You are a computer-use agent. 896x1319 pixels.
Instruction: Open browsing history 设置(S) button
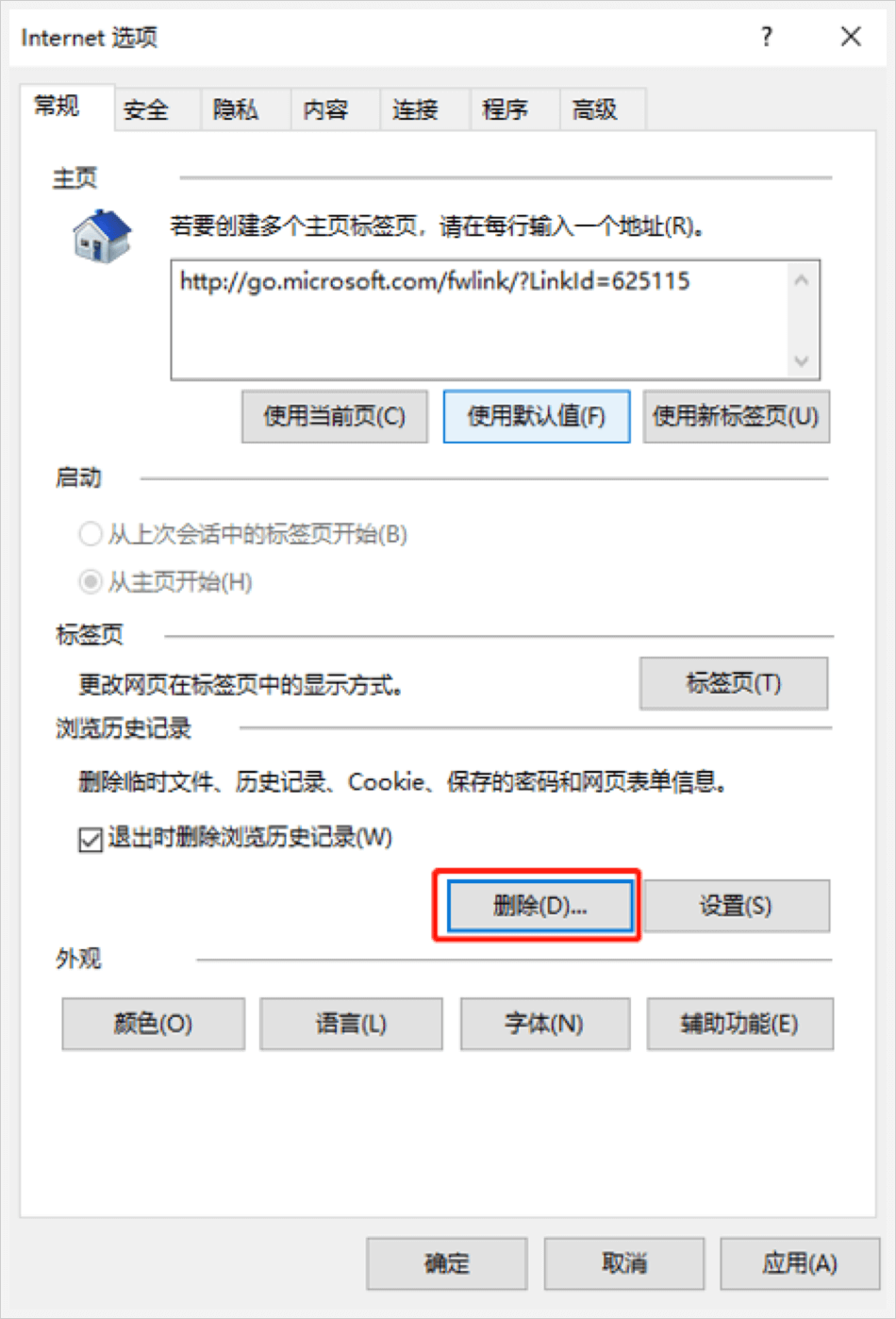coord(737,906)
